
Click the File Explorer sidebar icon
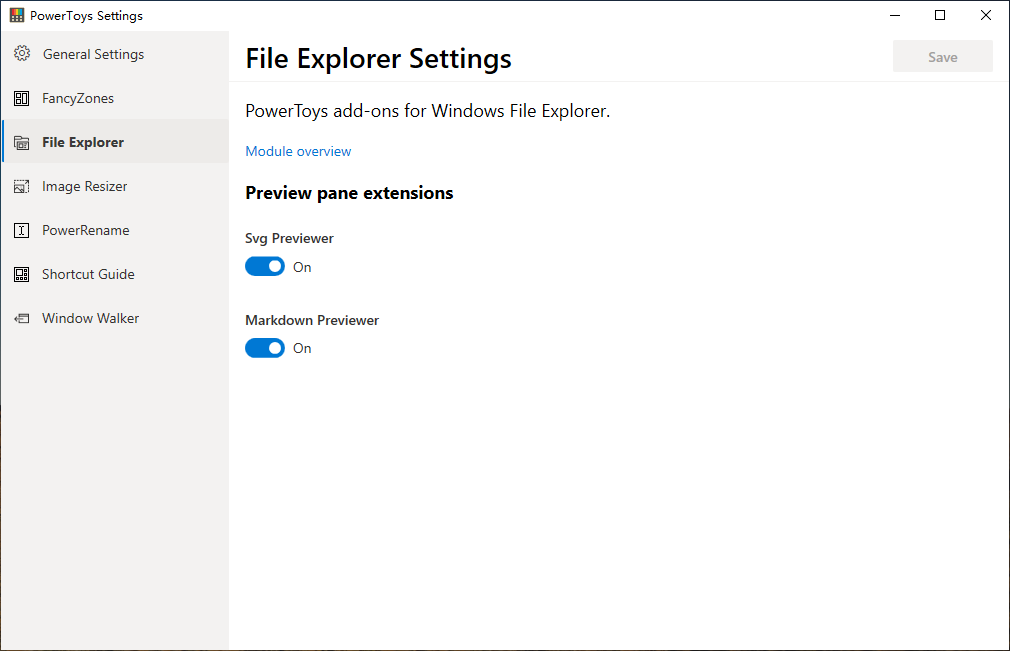(21, 143)
